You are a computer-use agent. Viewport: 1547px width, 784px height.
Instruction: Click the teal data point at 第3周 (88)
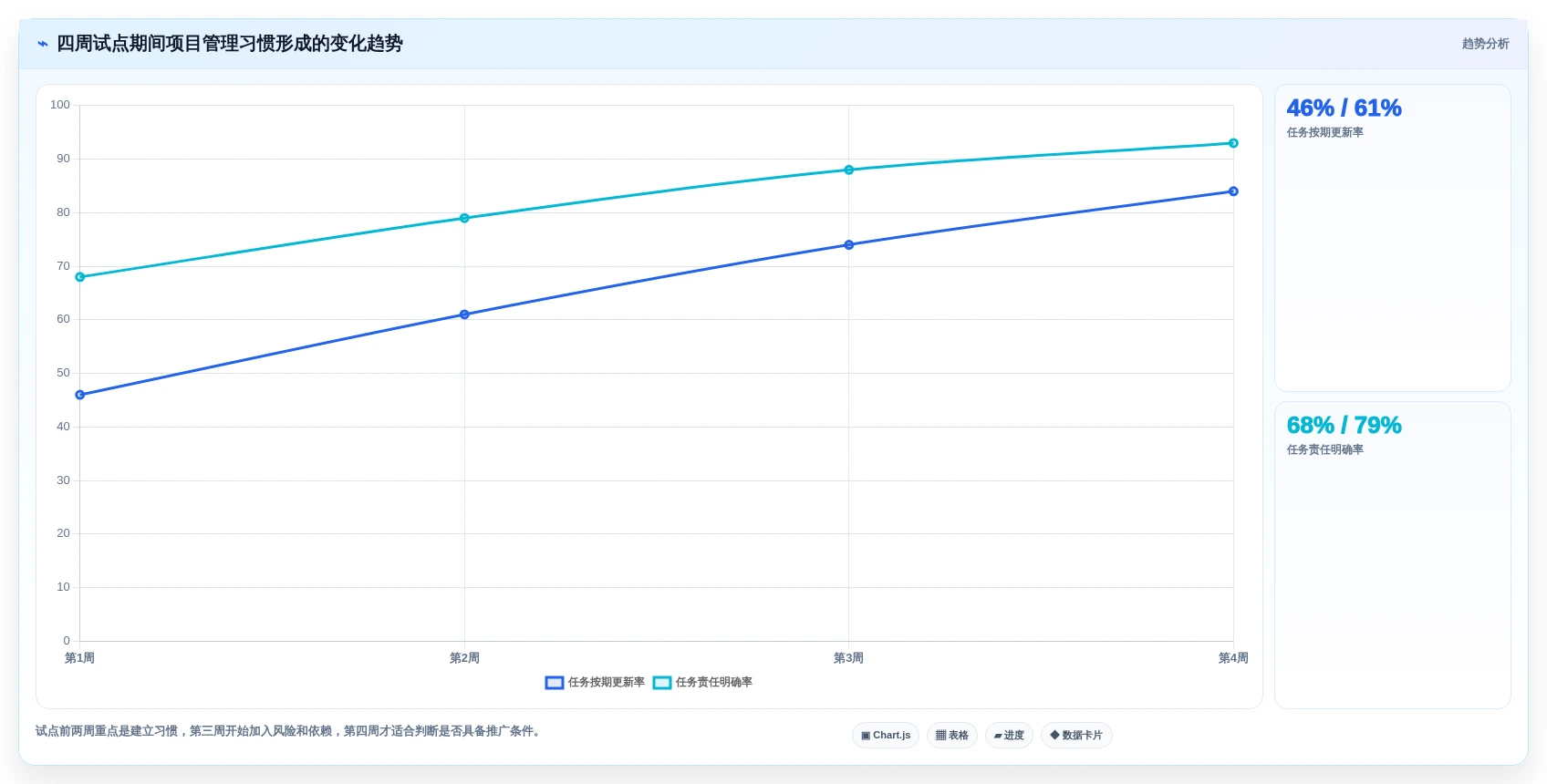point(849,170)
